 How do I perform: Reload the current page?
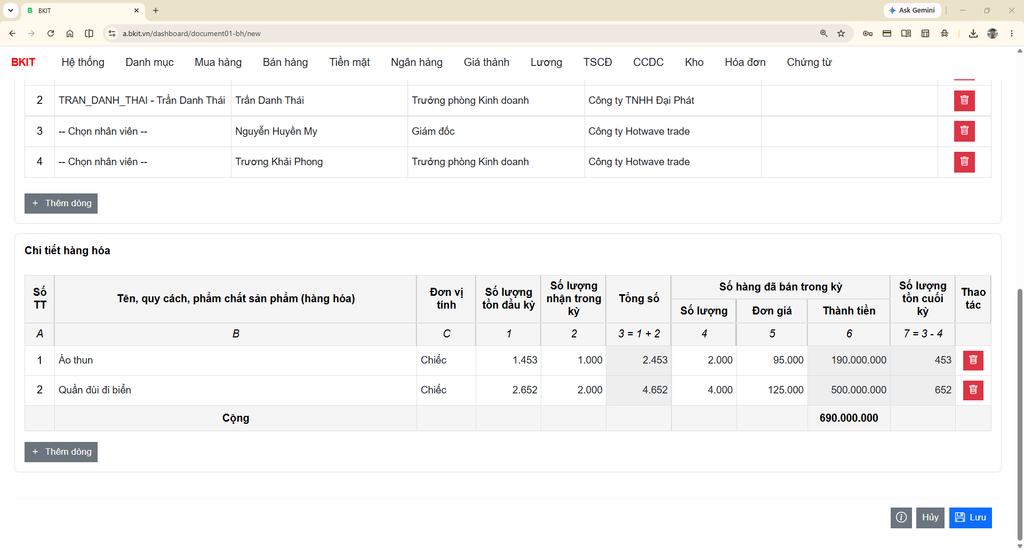[50, 33]
